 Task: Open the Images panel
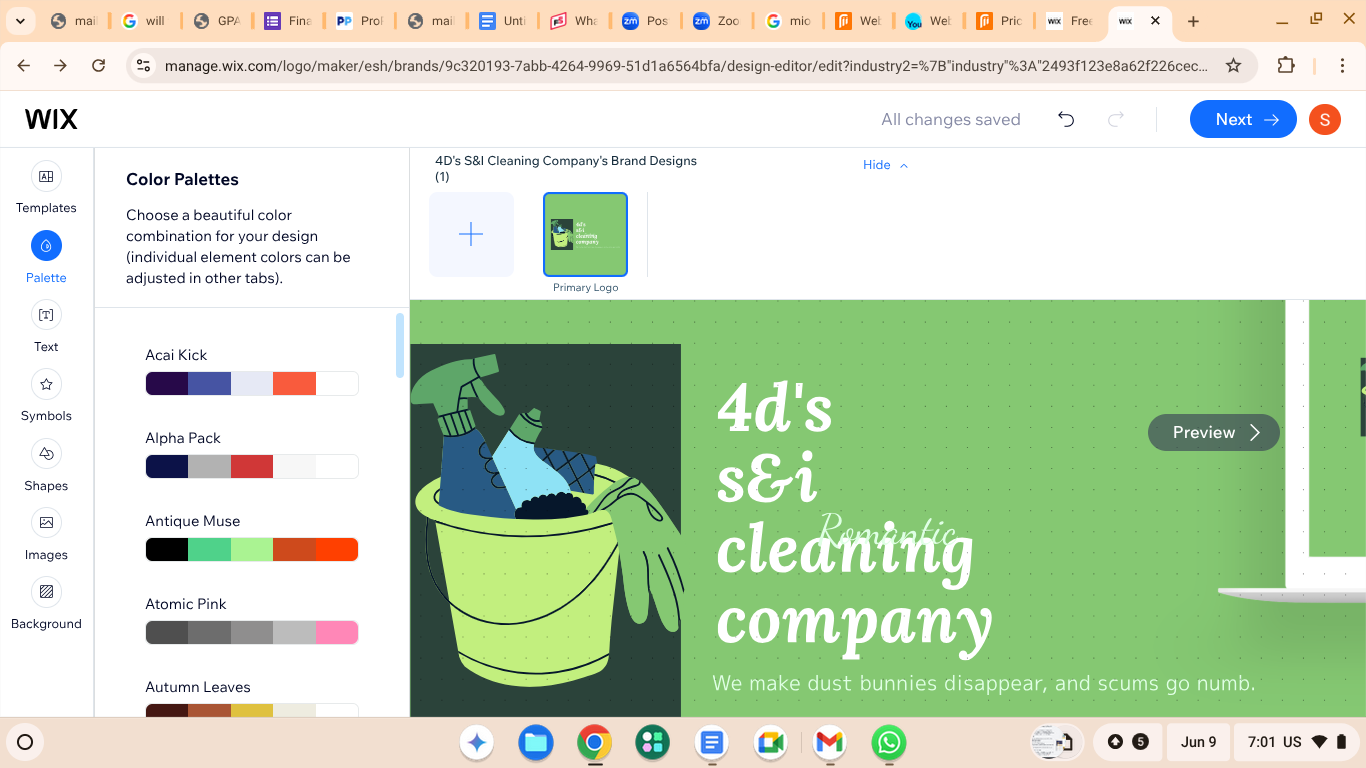[46, 524]
